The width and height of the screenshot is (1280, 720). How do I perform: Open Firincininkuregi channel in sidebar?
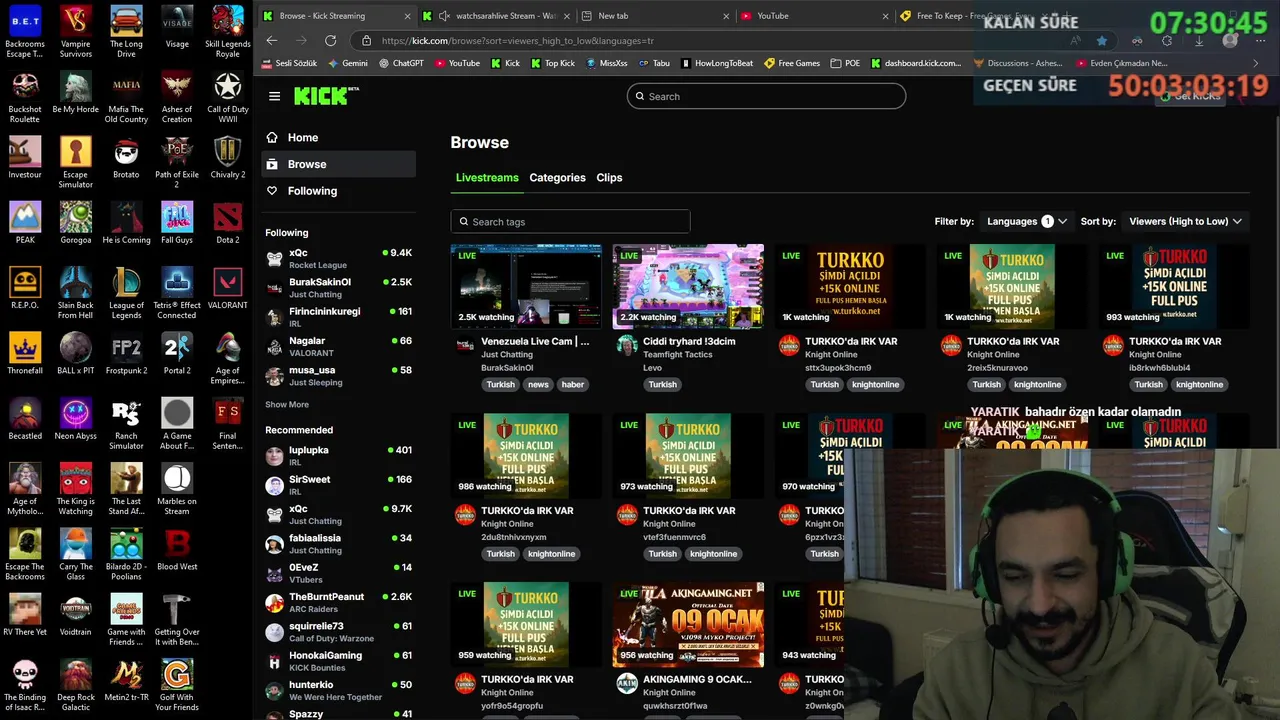click(339, 317)
